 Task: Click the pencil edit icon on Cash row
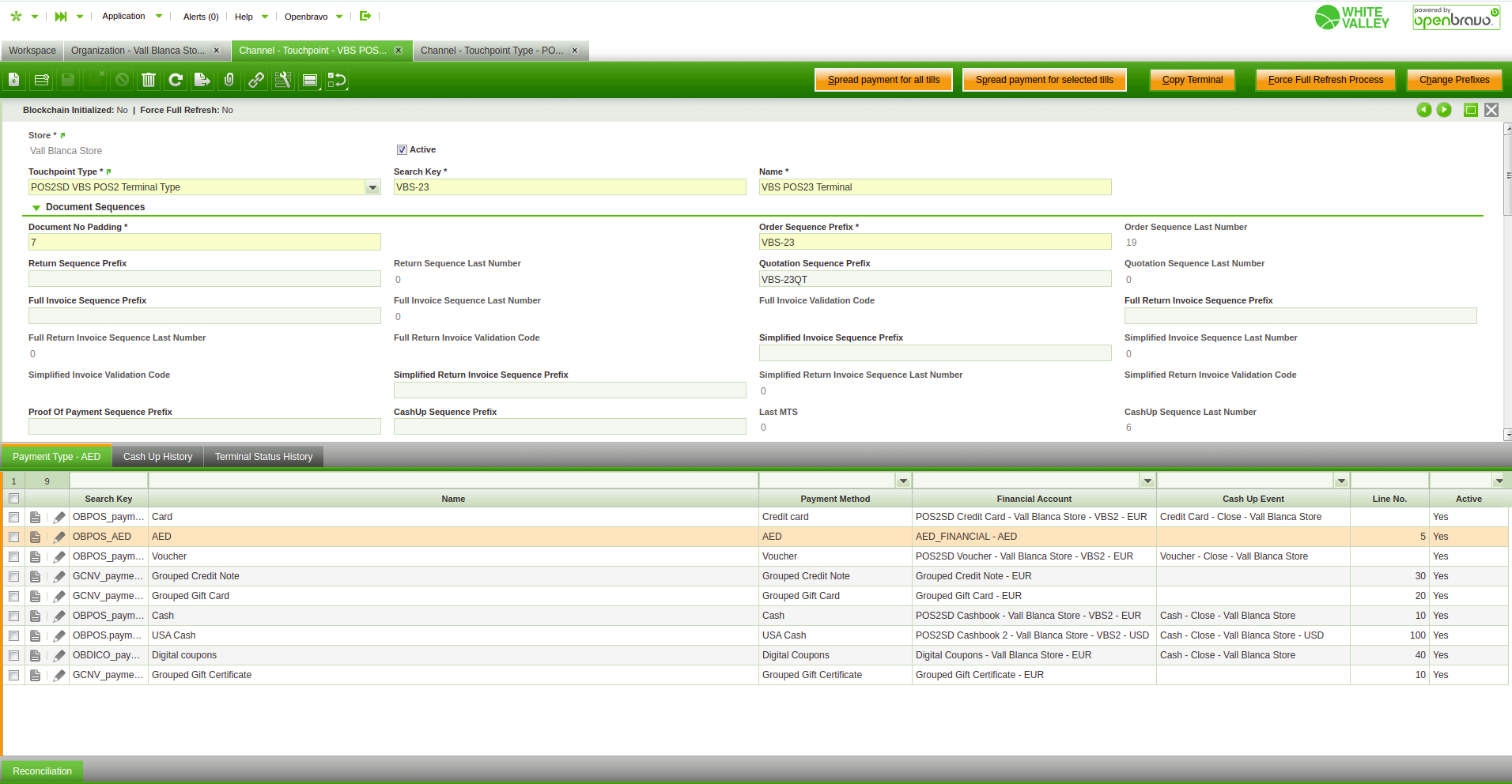(x=59, y=616)
